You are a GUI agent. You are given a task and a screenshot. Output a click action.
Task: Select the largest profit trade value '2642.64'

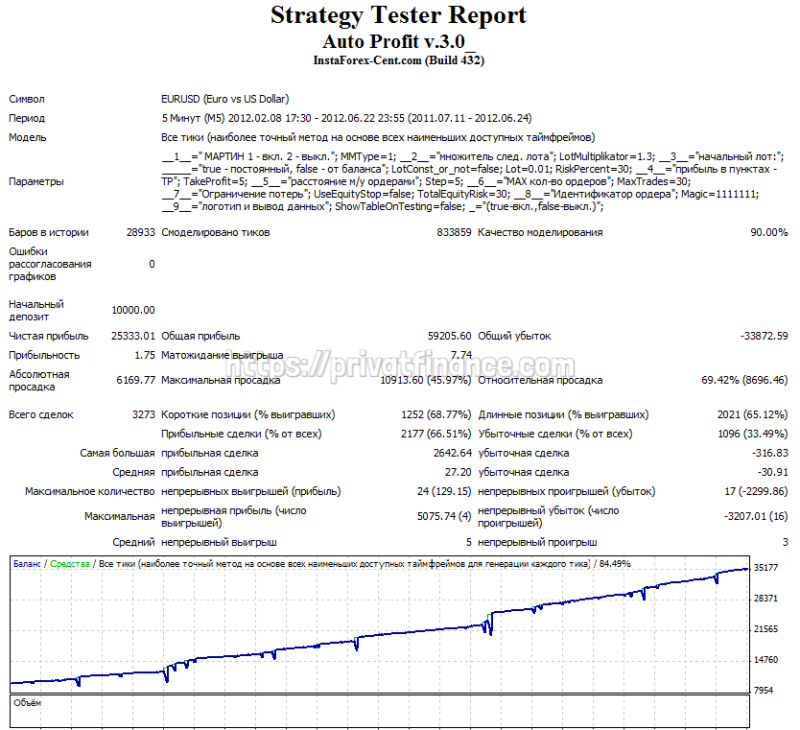[453, 453]
